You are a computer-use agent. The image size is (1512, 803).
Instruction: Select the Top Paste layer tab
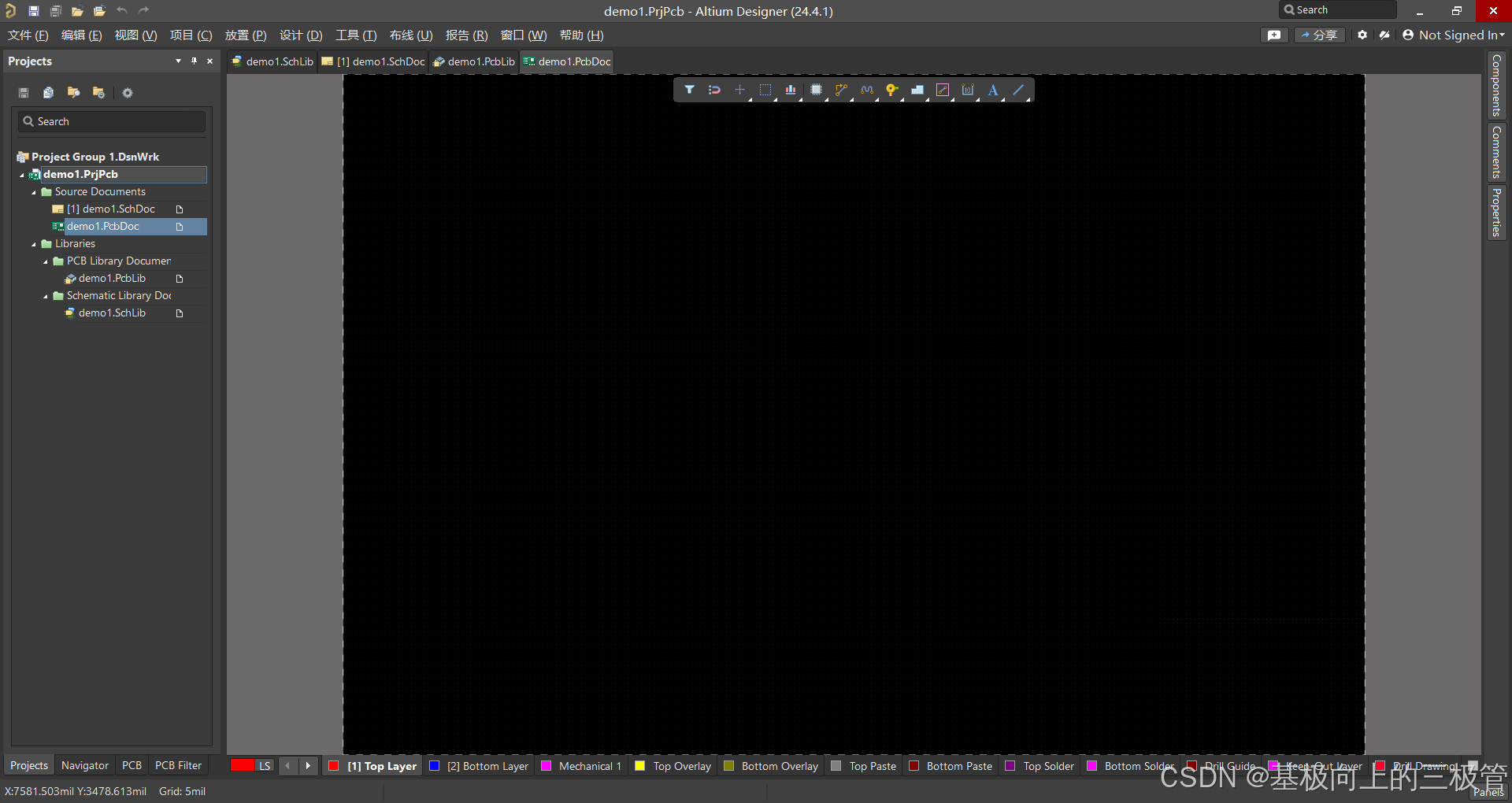point(864,766)
